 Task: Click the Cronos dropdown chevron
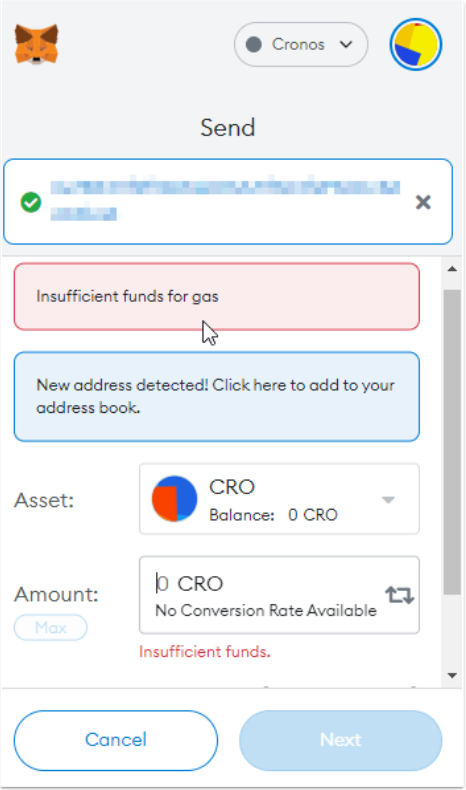coord(346,44)
